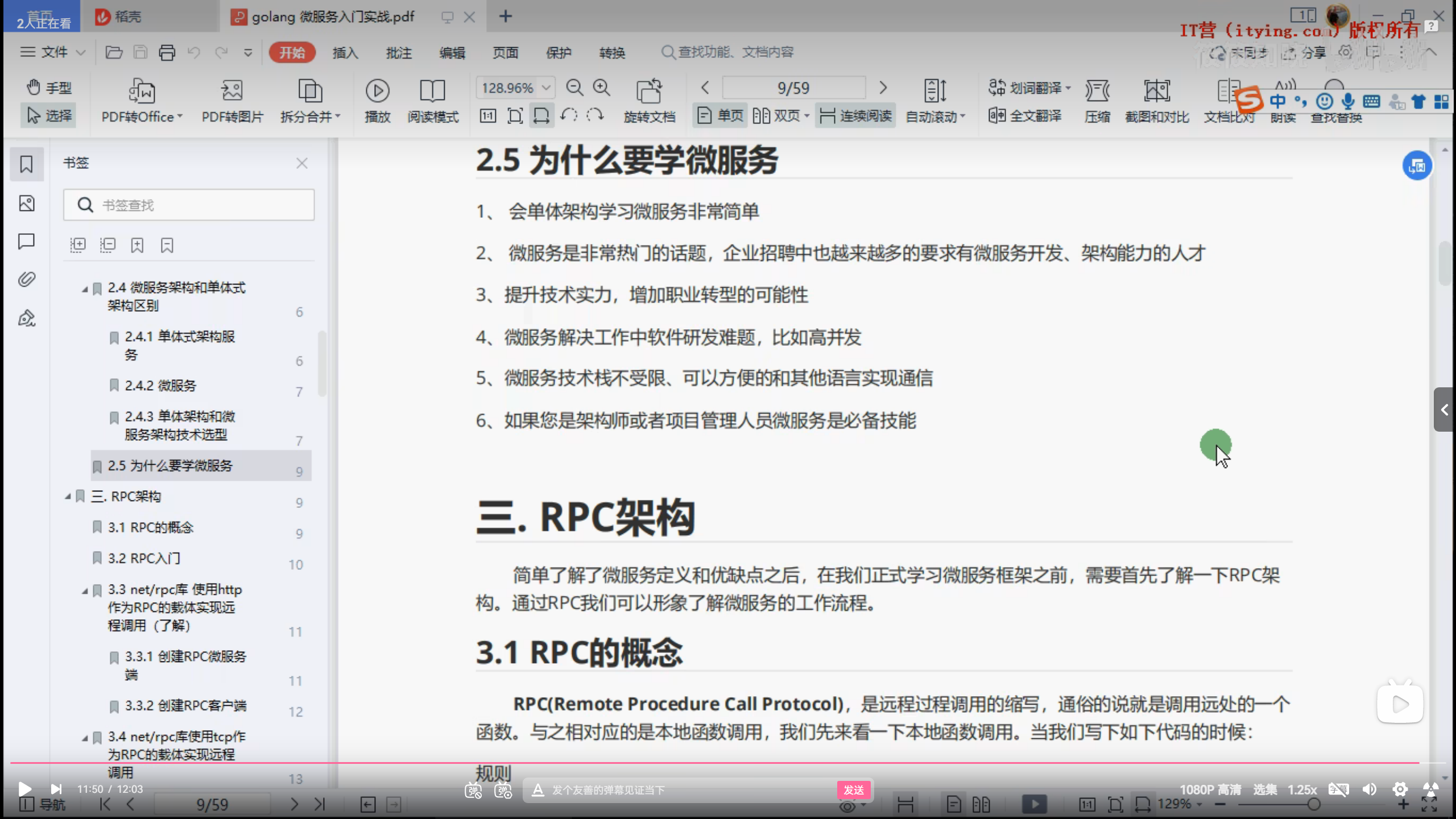The image size is (1456, 819).
Task: Switch to 阅读模式 reading mode
Action: (x=433, y=101)
